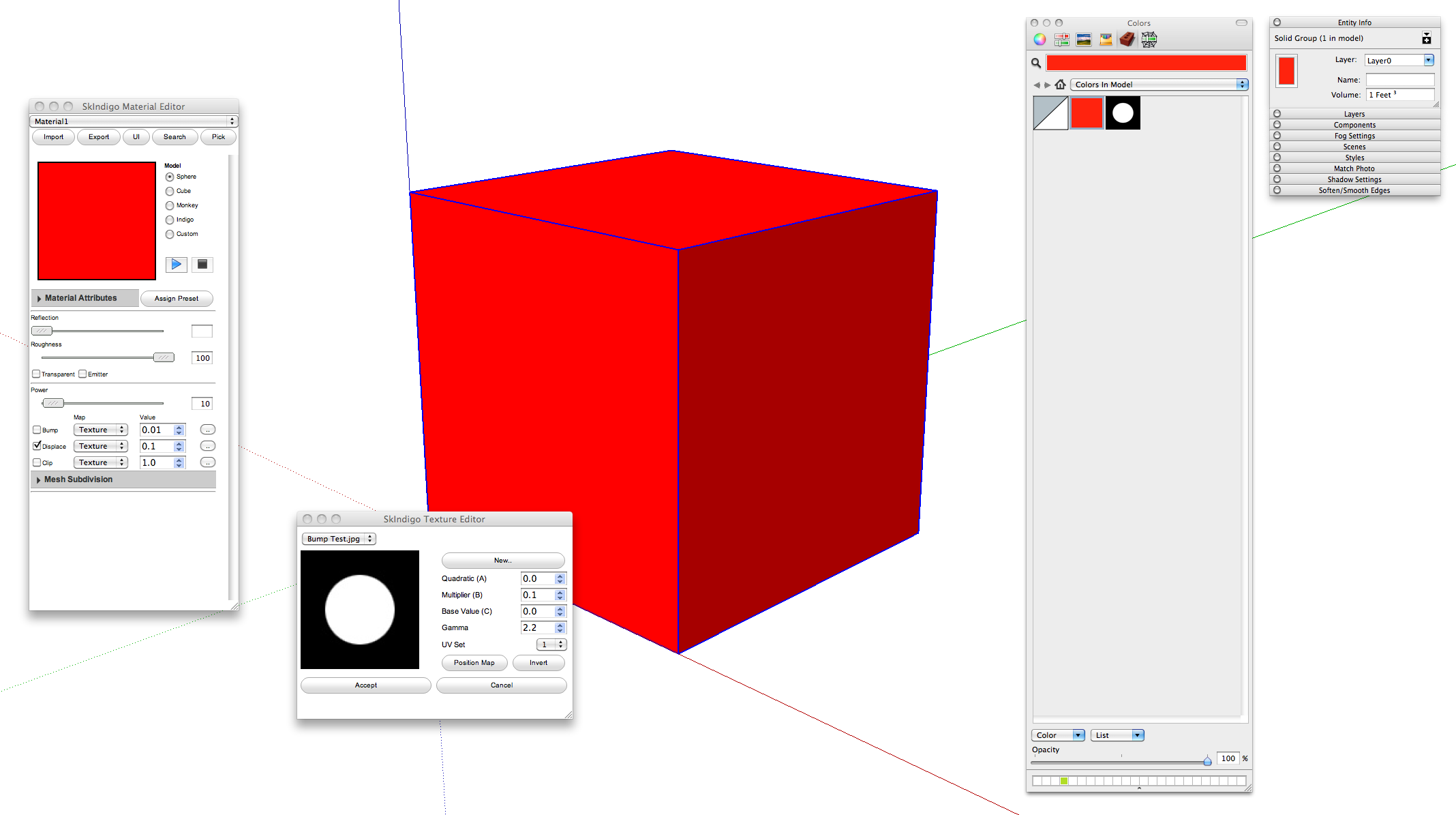Click the home icon in Colors
1456x815 pixels.
pos(1060,85)
